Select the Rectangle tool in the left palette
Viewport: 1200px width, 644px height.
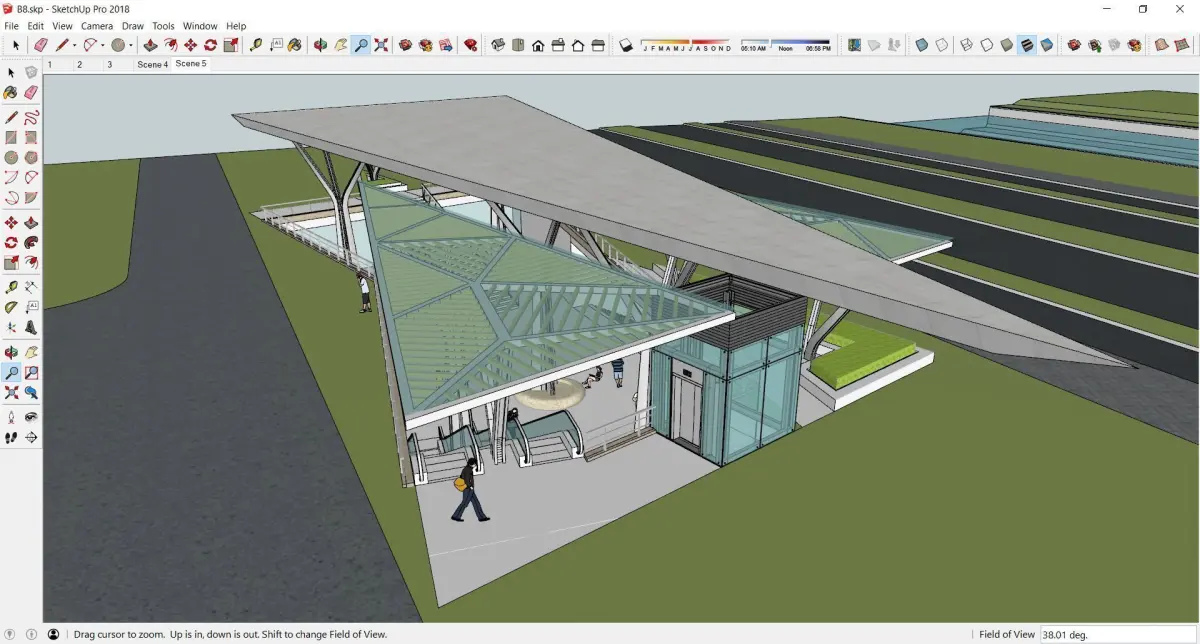click(x=11, y=138)
